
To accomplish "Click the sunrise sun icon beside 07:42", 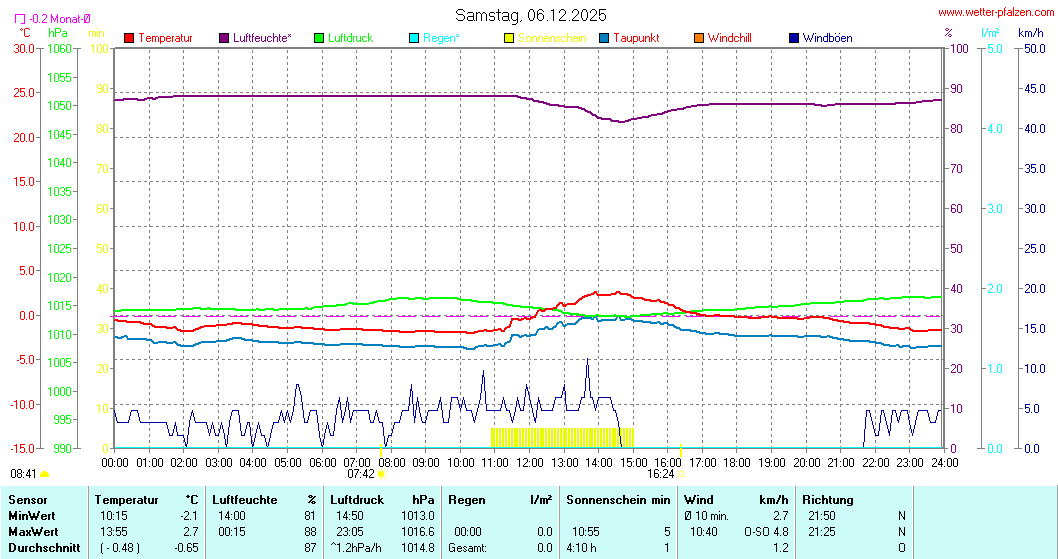I will pos(381,474).
